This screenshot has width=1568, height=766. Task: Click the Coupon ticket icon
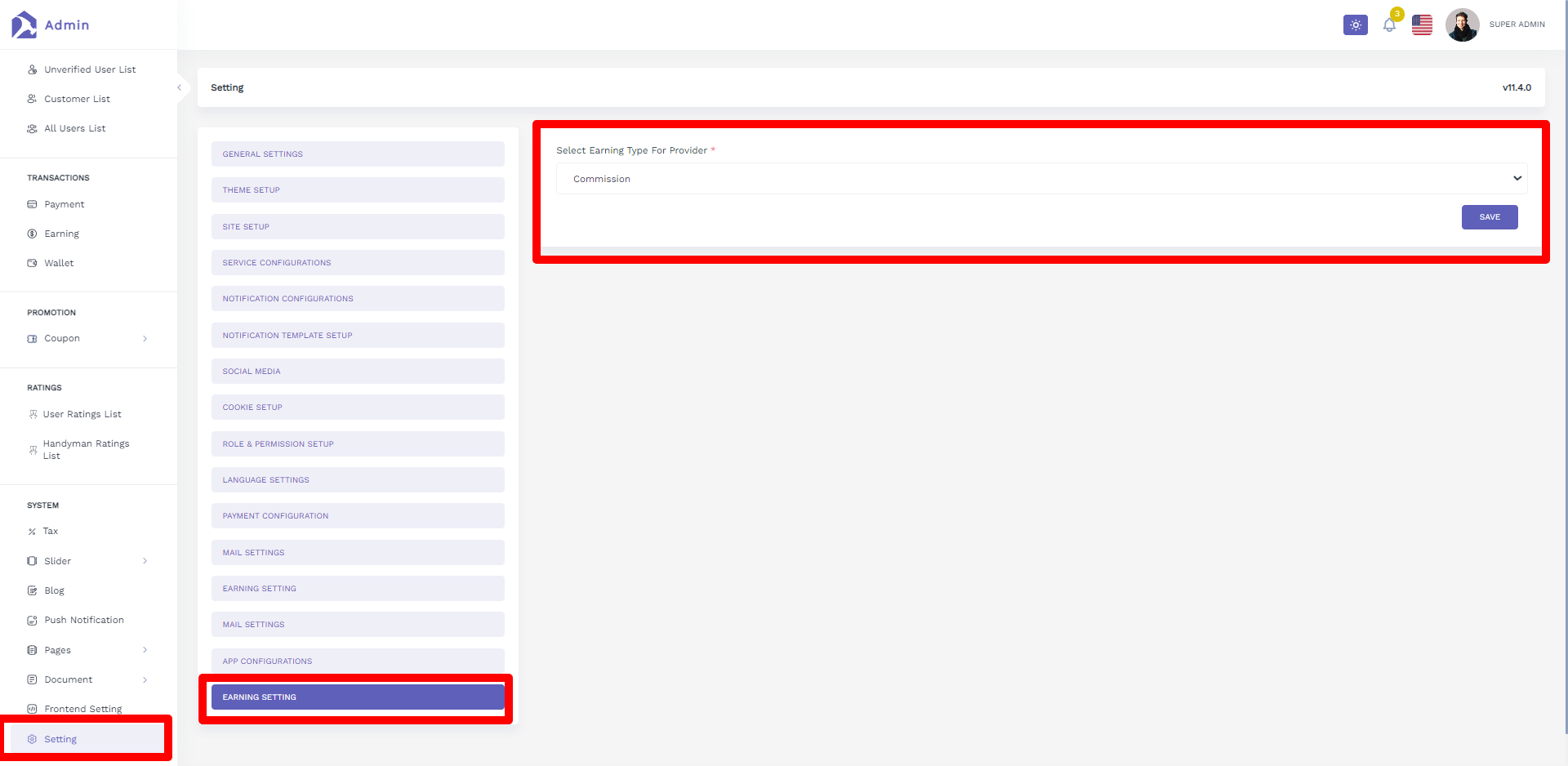[x=33, y=338]
